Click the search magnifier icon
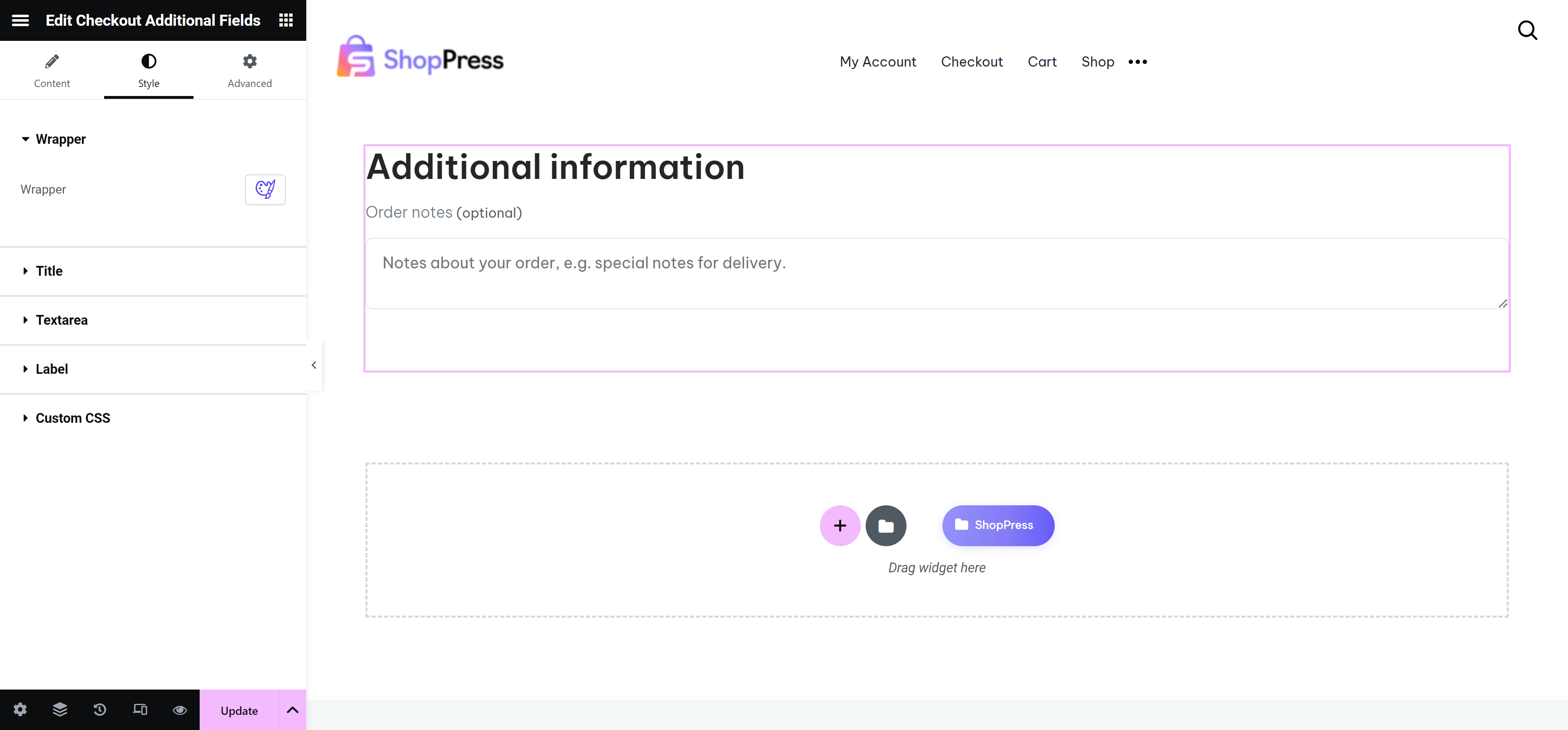Screen dimensions: 1568x730 (1527, 31)
